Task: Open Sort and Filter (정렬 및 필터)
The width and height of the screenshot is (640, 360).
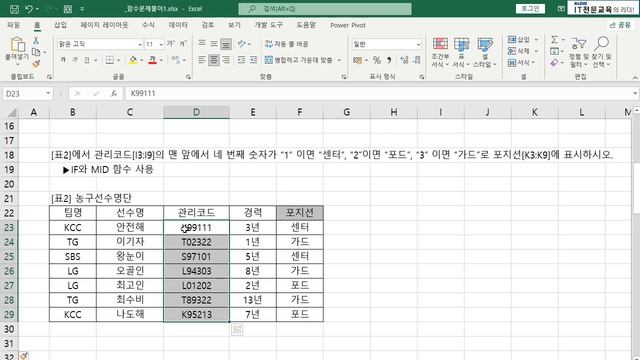Action: [x=578, y=52]
